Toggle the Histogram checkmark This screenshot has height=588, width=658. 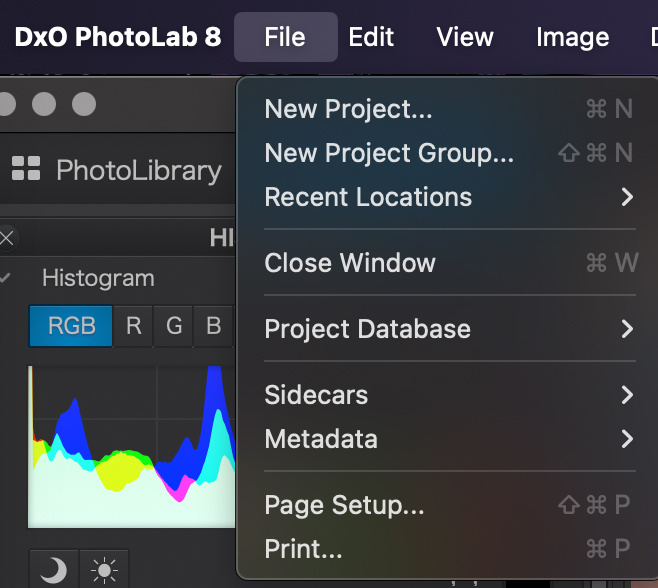coord(5,277)
